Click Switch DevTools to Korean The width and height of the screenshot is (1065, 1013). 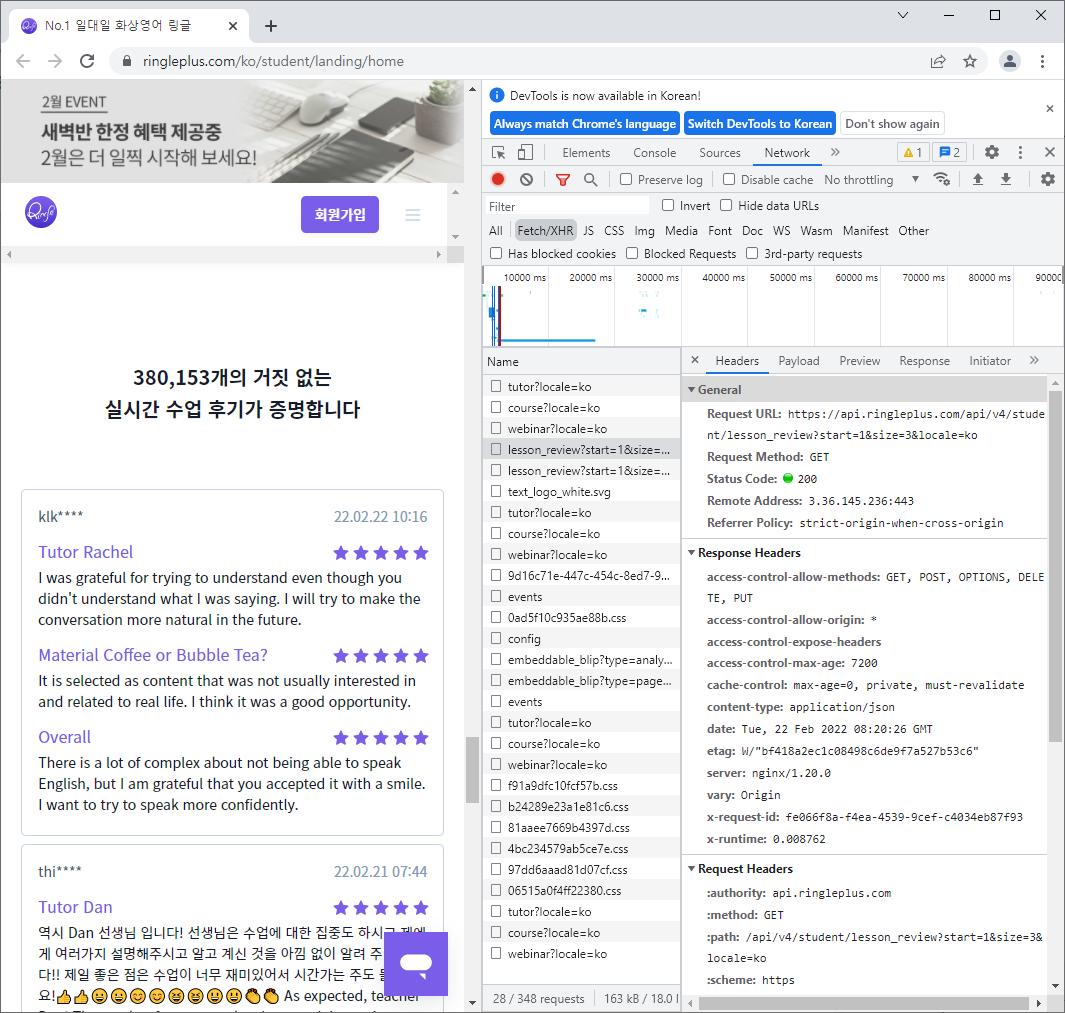point(759,124)
